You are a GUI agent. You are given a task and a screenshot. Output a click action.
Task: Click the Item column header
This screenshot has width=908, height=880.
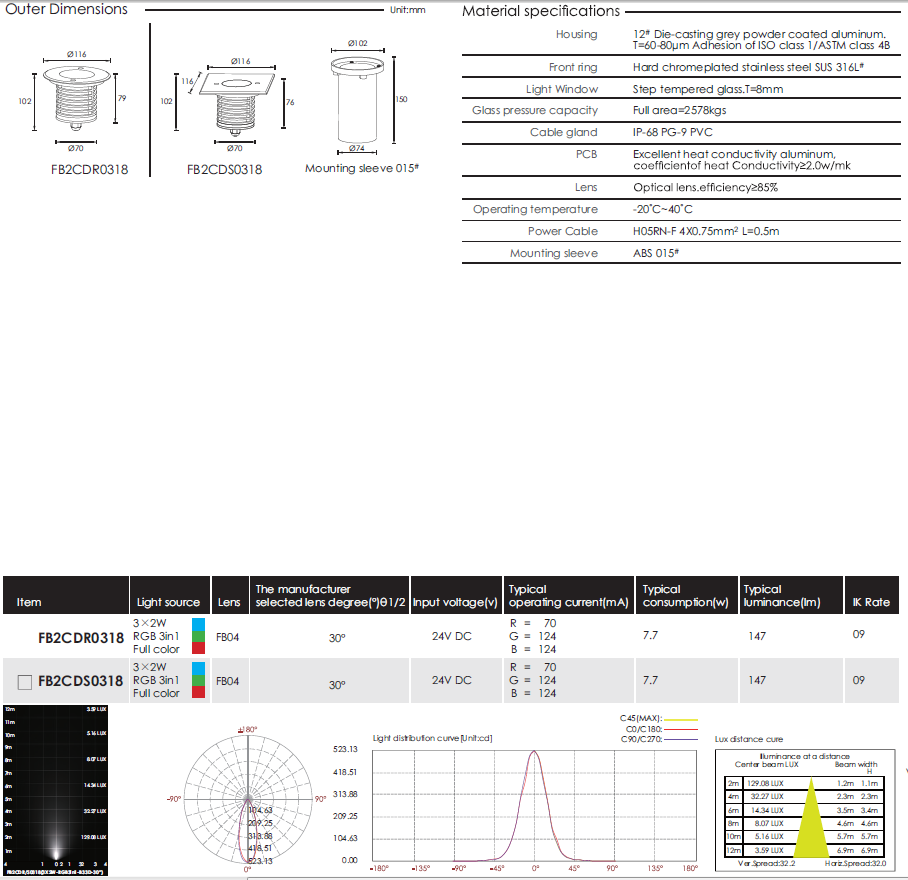(30, 602)
